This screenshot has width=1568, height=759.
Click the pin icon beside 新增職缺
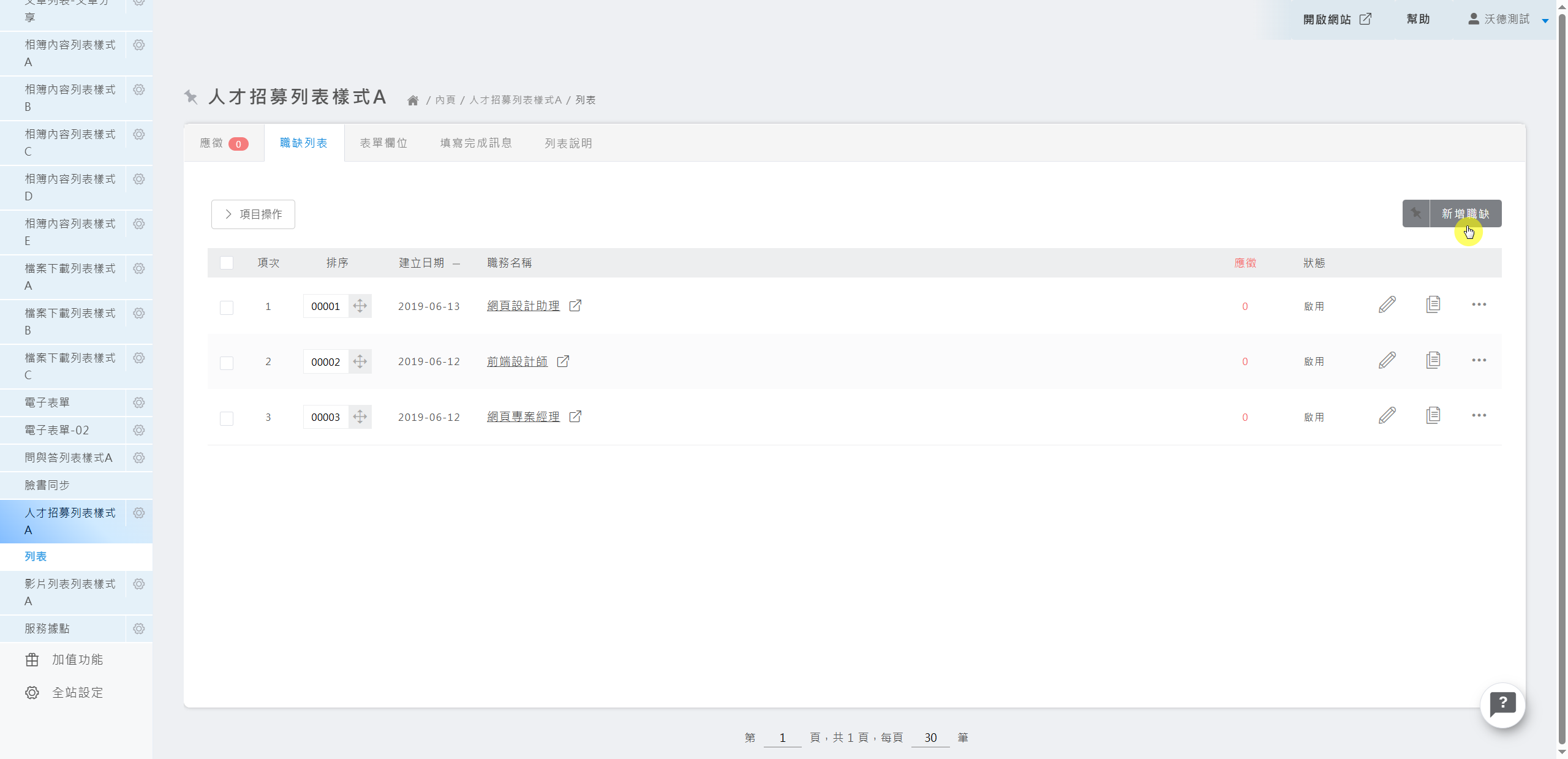point(1415,214)
